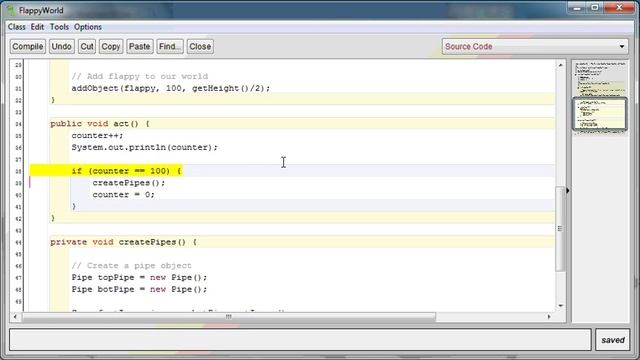This screenshot has width=640, height=360.
Task: Click the Undo button
Action: click(x=61, y=47)
